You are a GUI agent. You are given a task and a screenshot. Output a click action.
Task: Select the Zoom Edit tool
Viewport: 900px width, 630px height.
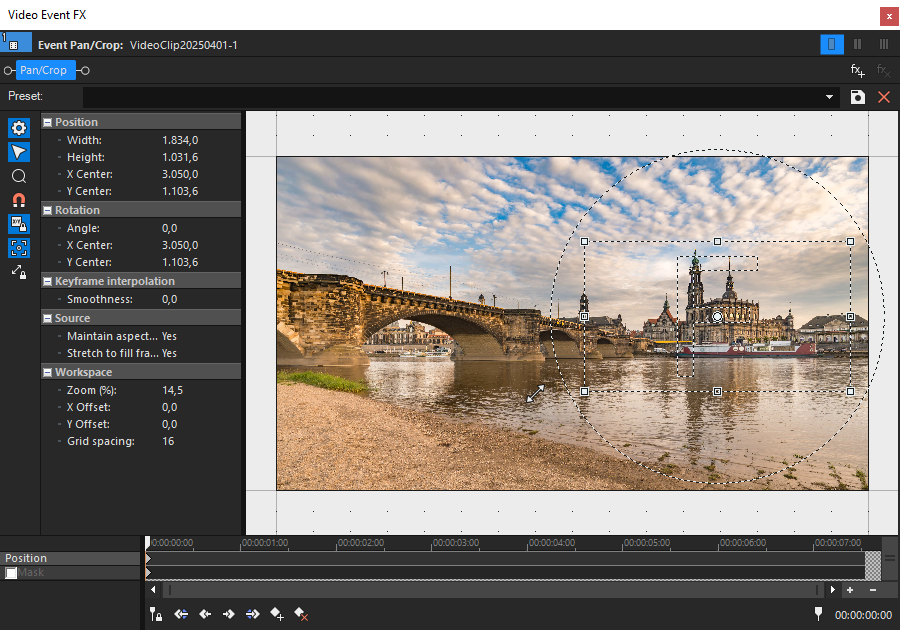(x=18, y=176)
